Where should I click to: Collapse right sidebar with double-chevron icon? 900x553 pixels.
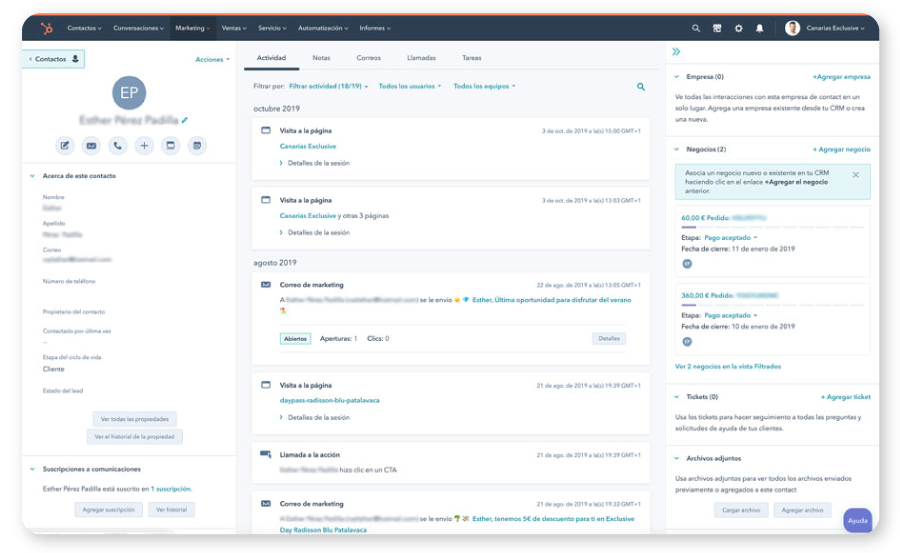[676, 52]
